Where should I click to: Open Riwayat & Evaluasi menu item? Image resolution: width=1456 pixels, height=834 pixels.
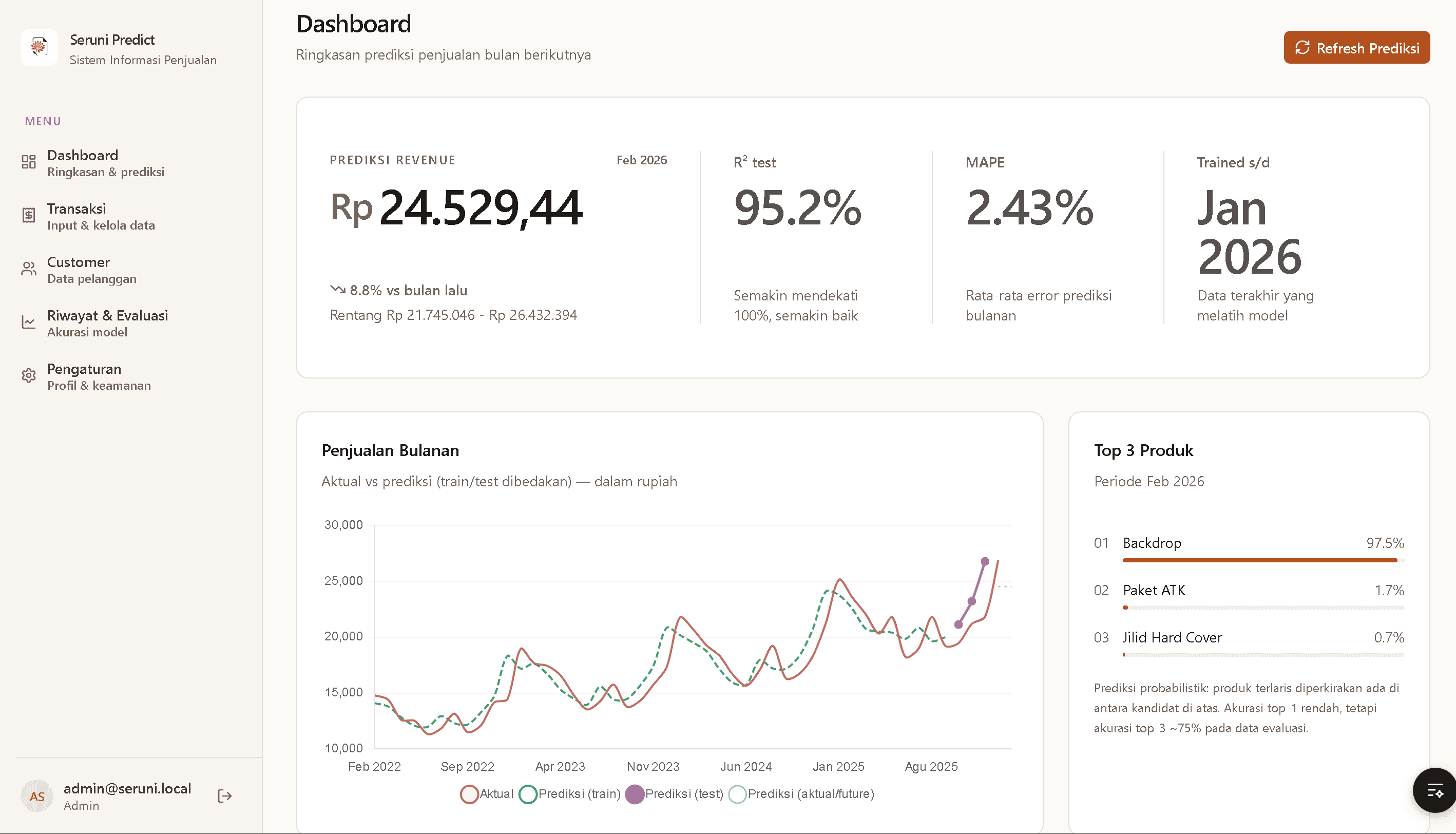[132, 323]
